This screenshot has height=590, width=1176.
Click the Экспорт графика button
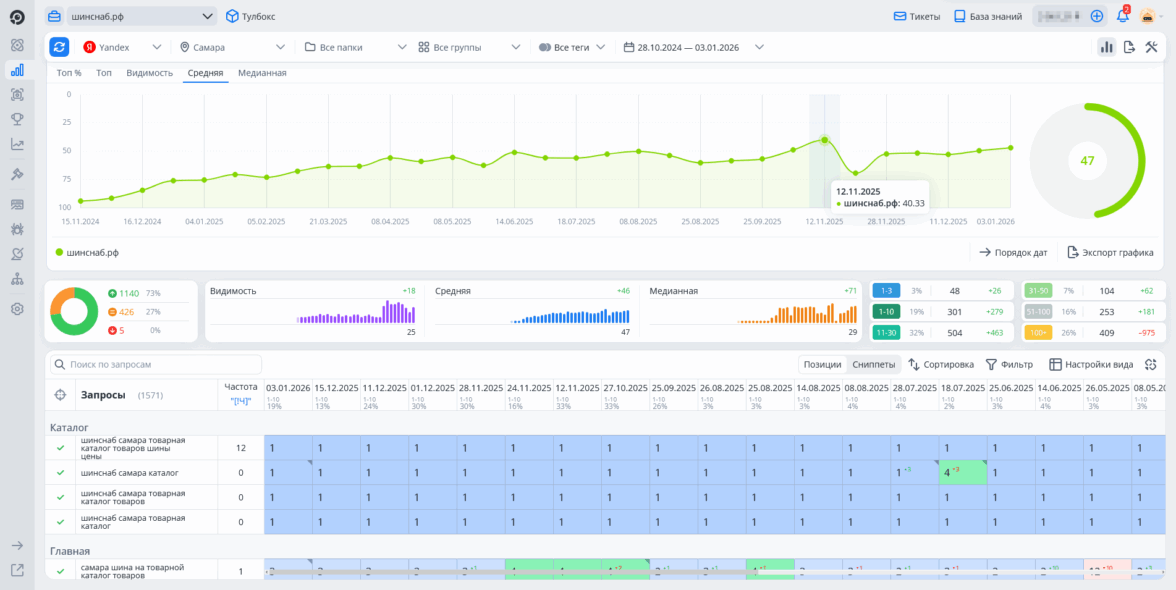(x=1109, y=253)
